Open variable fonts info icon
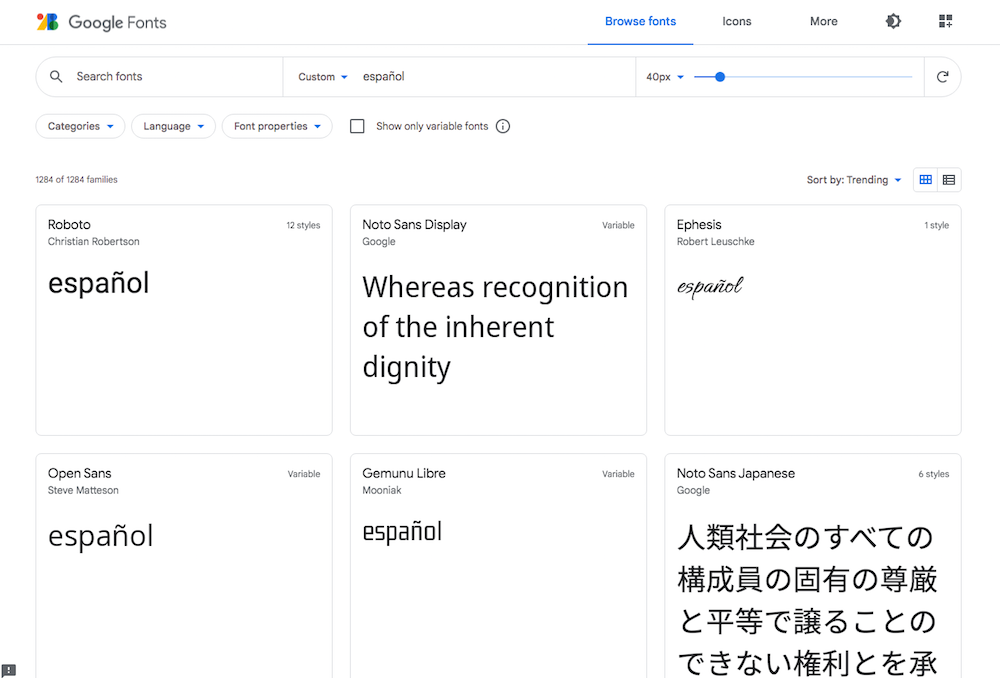 click(503, 126)
